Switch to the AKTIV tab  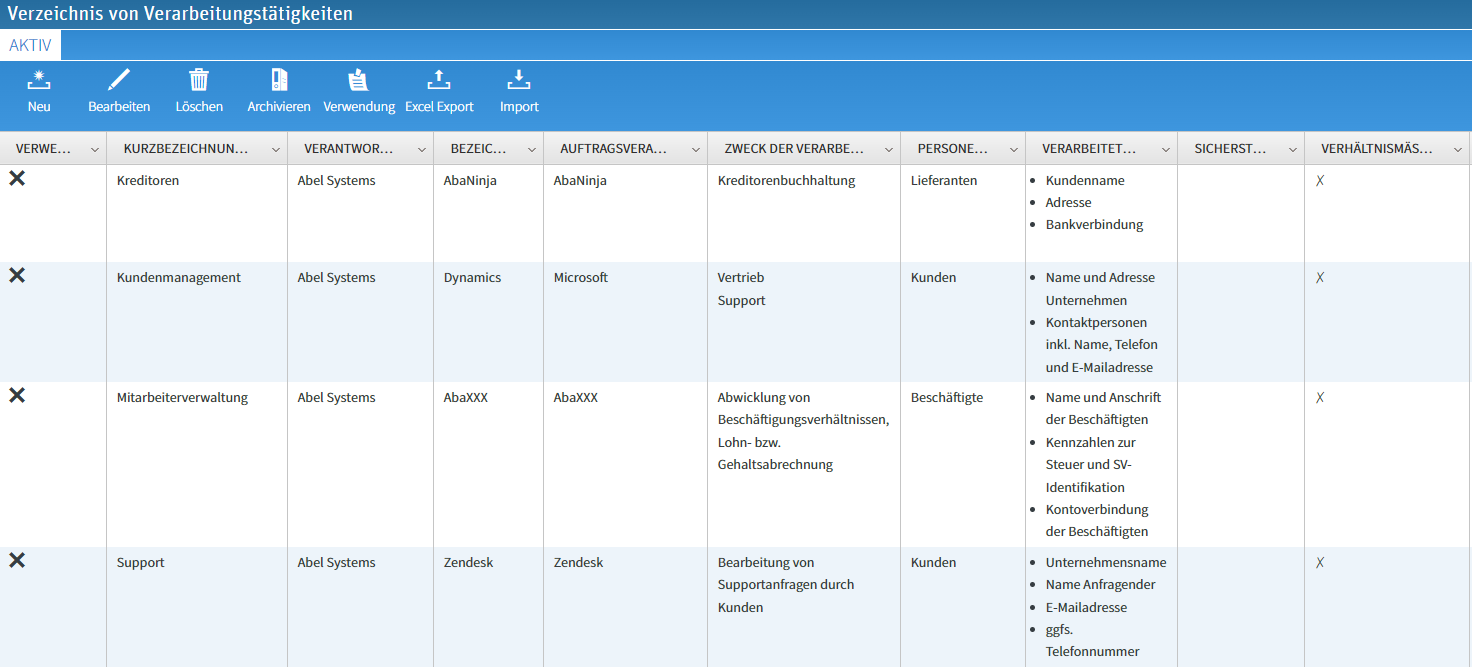[x=30, y=46]
